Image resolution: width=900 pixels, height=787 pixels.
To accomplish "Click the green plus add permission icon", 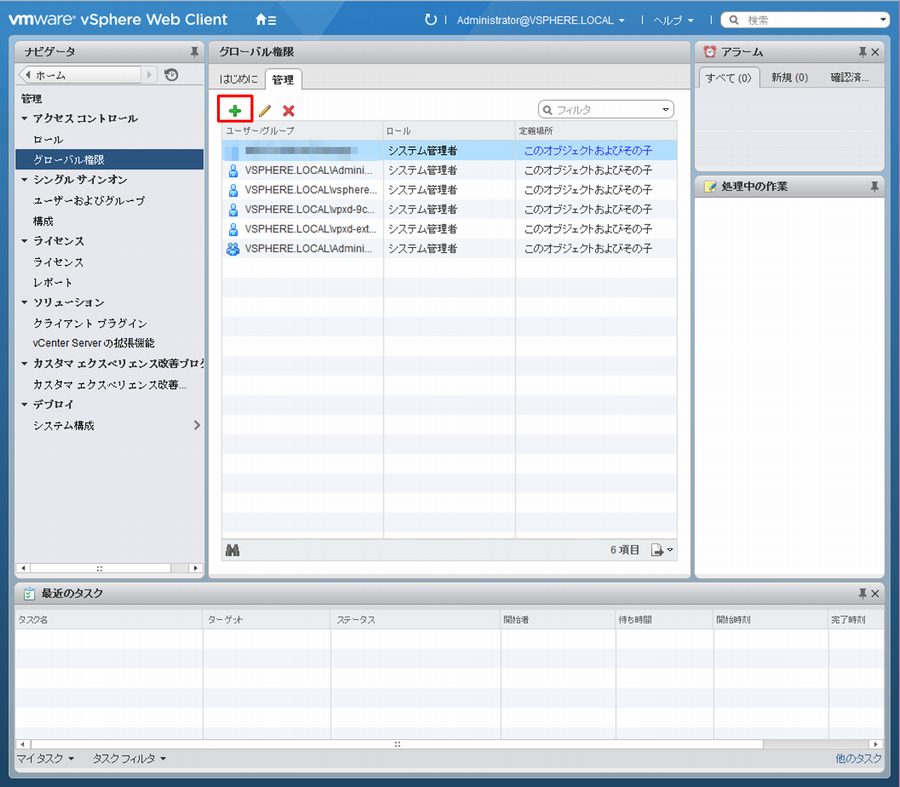I will pos(235,110).
